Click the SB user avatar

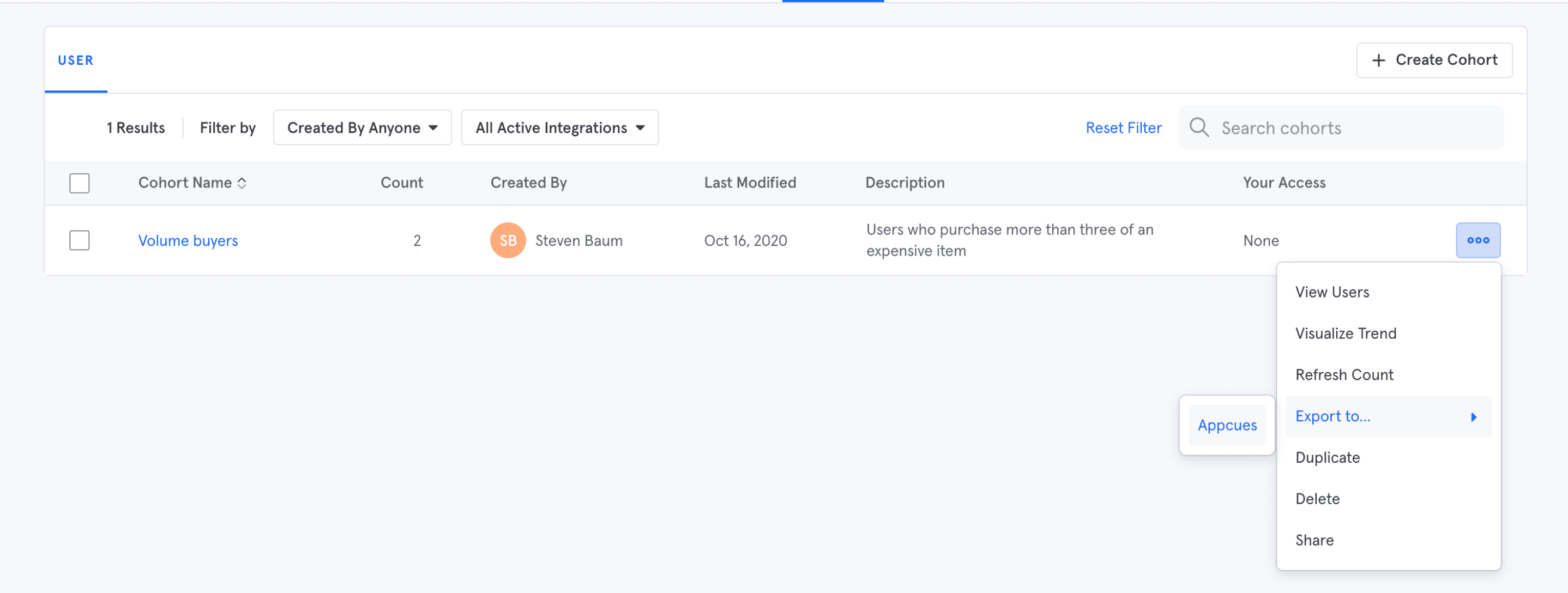(x=507, y=240)
